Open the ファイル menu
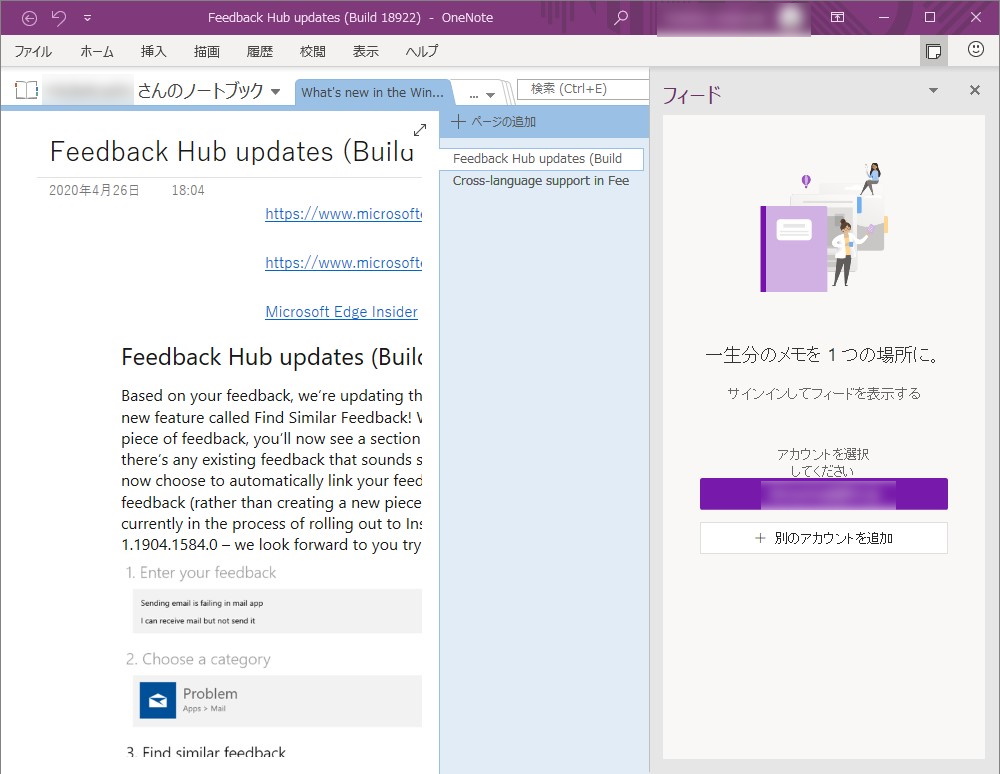The image size is (1000, 774). 32,51
